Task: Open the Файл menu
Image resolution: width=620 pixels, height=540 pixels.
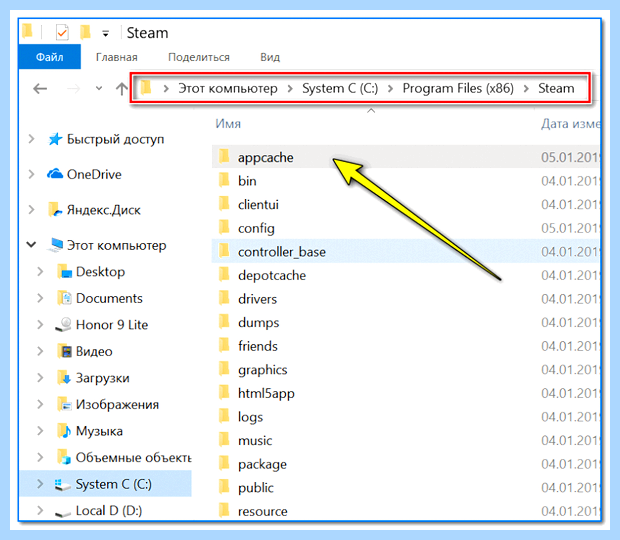Action: pos(49,57)
